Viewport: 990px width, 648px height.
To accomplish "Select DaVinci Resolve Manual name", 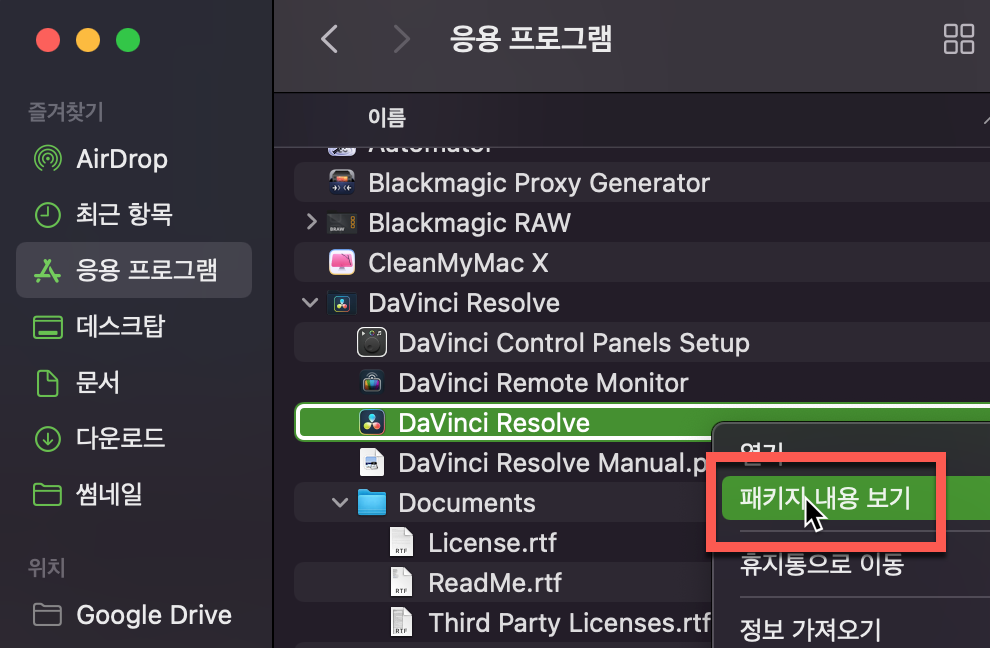I will pyautogui.click(x=553, y=463).
